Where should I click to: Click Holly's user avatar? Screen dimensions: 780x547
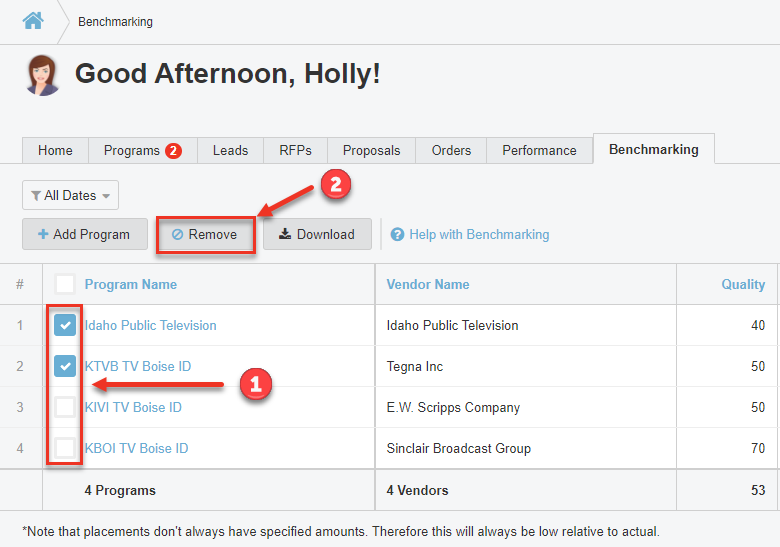(43, 75)
